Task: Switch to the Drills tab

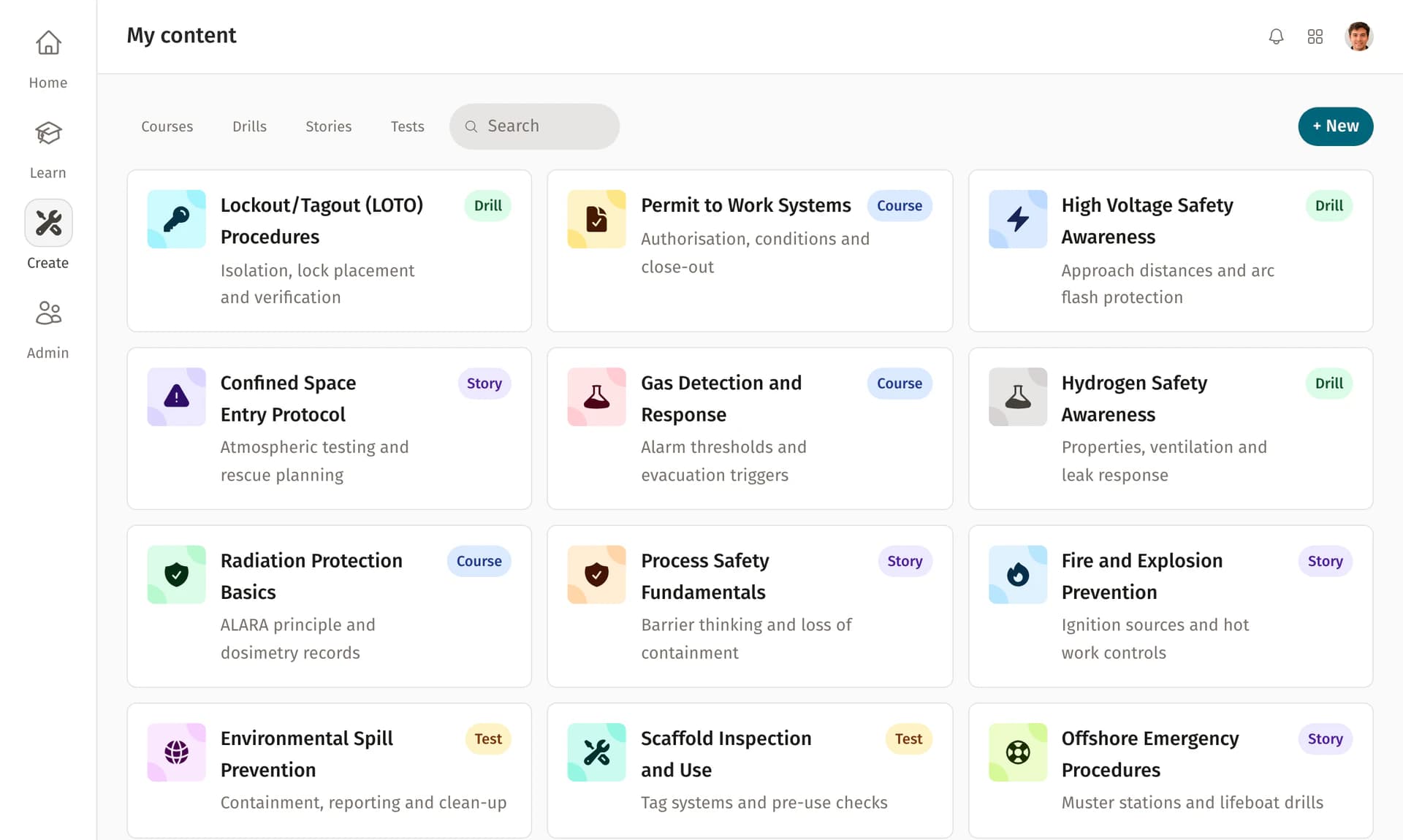Action: pos(249,126)
